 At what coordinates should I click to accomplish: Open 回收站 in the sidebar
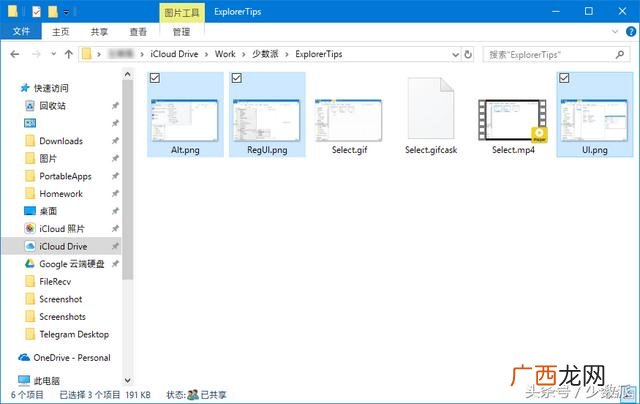pos(52,106)
